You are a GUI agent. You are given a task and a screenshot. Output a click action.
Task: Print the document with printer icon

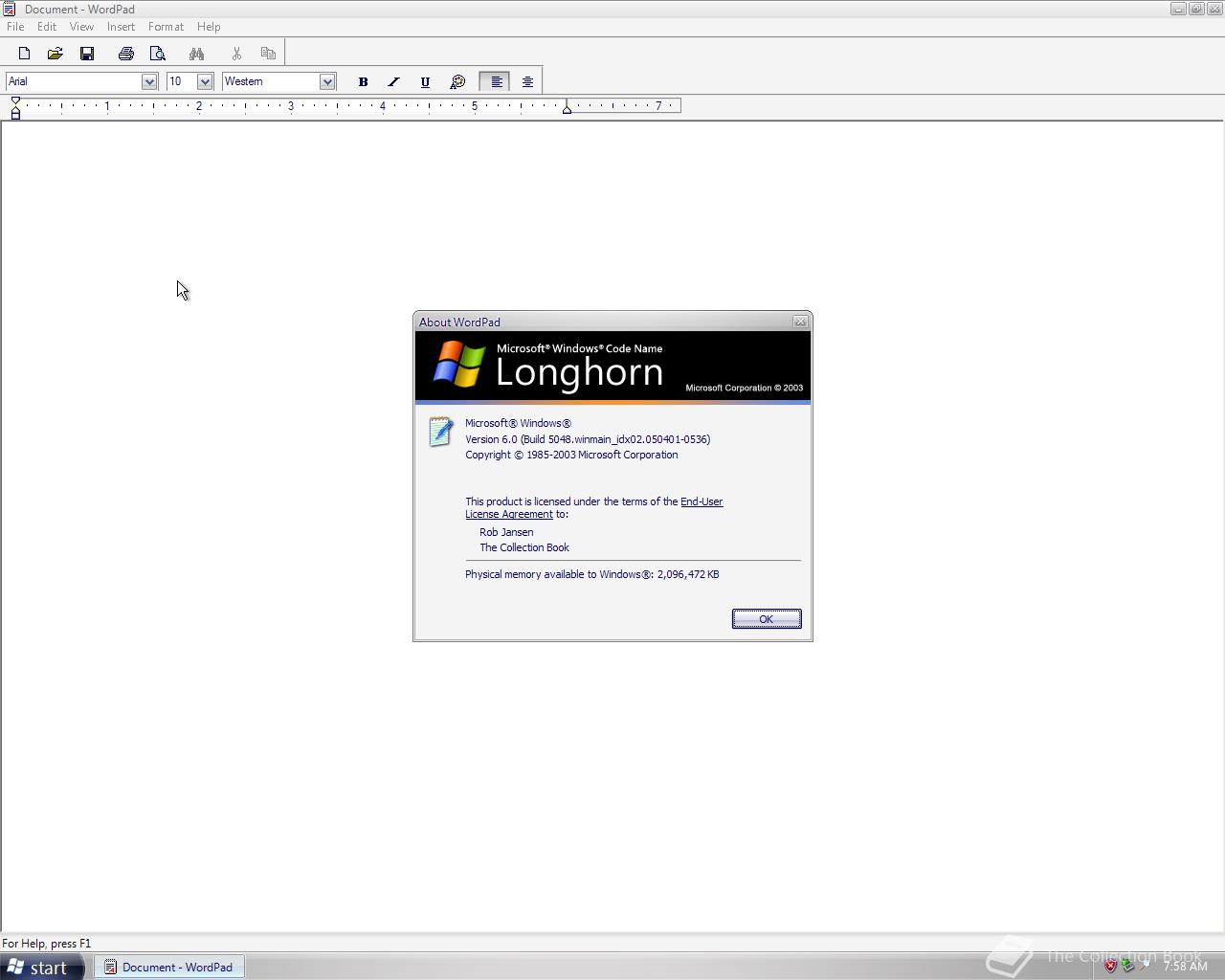pos(125,54)
